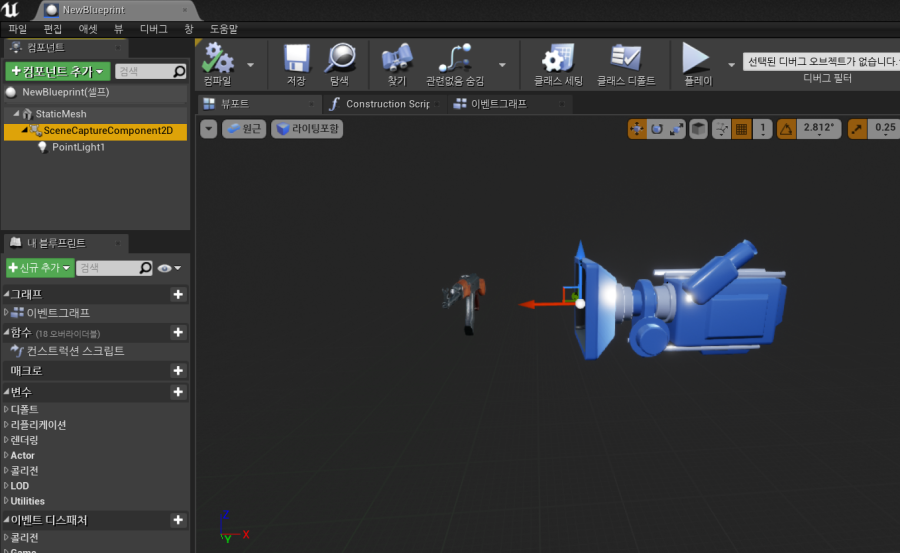The height and width of the screenshot is (553, 900).
Task: Click the +컴포넌트 추가 button
Action: pos(57,71)
